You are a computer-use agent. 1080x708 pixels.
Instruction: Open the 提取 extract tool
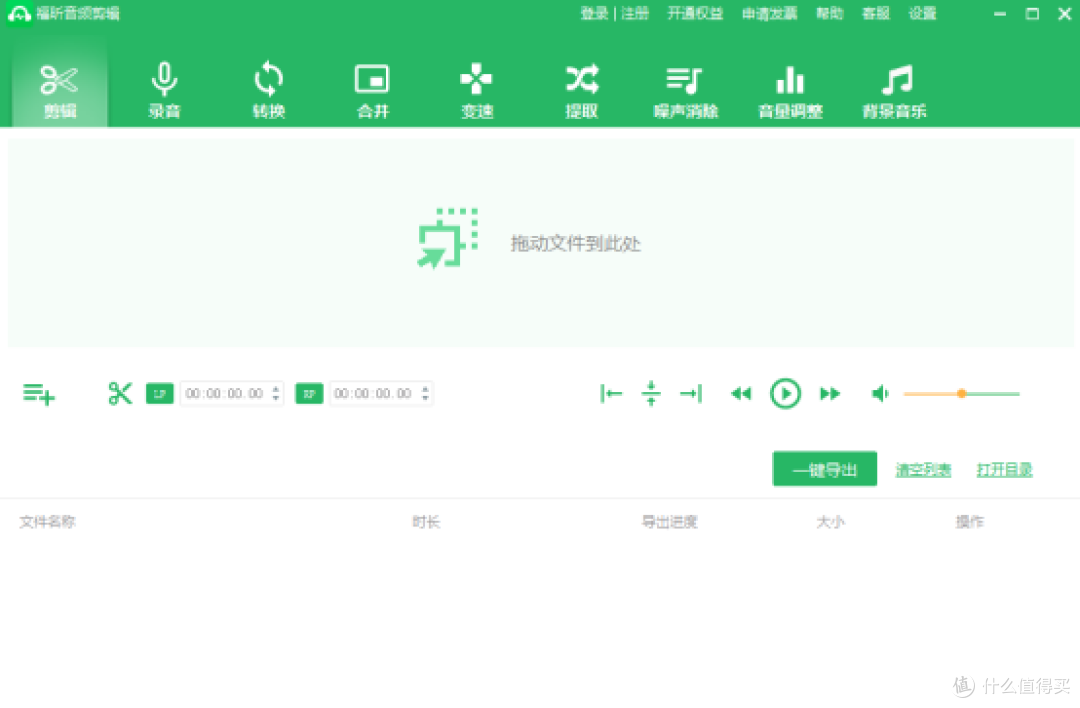point(581,90)
